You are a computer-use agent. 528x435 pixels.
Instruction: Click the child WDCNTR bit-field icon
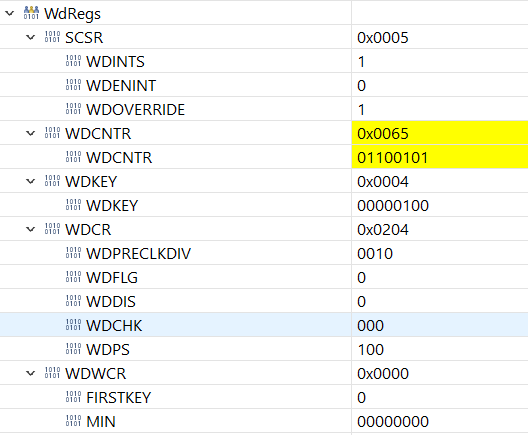click(73, 157)
